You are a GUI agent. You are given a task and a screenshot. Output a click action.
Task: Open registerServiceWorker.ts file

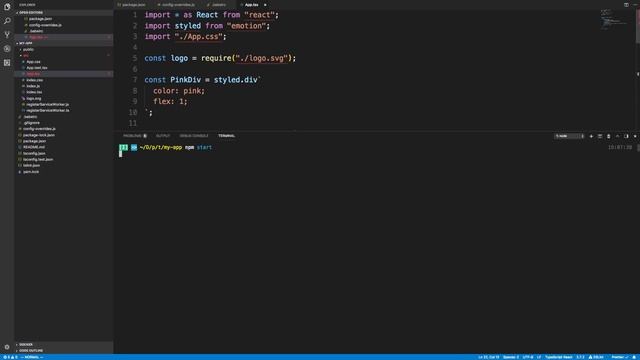click(47, 111)
